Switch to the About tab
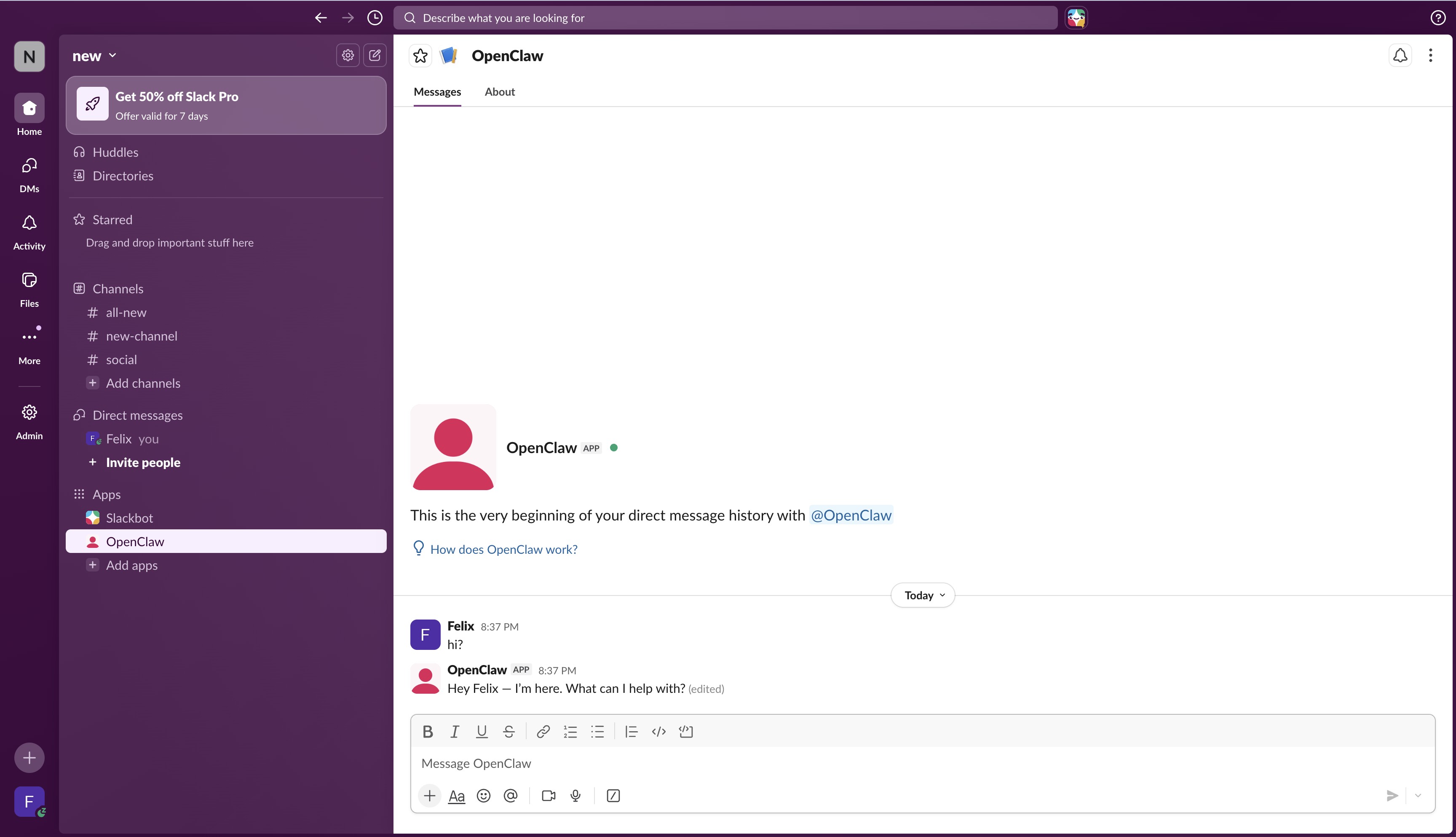Image resolution: width=1456 pixels, height=837 pixels. (499, 92)
